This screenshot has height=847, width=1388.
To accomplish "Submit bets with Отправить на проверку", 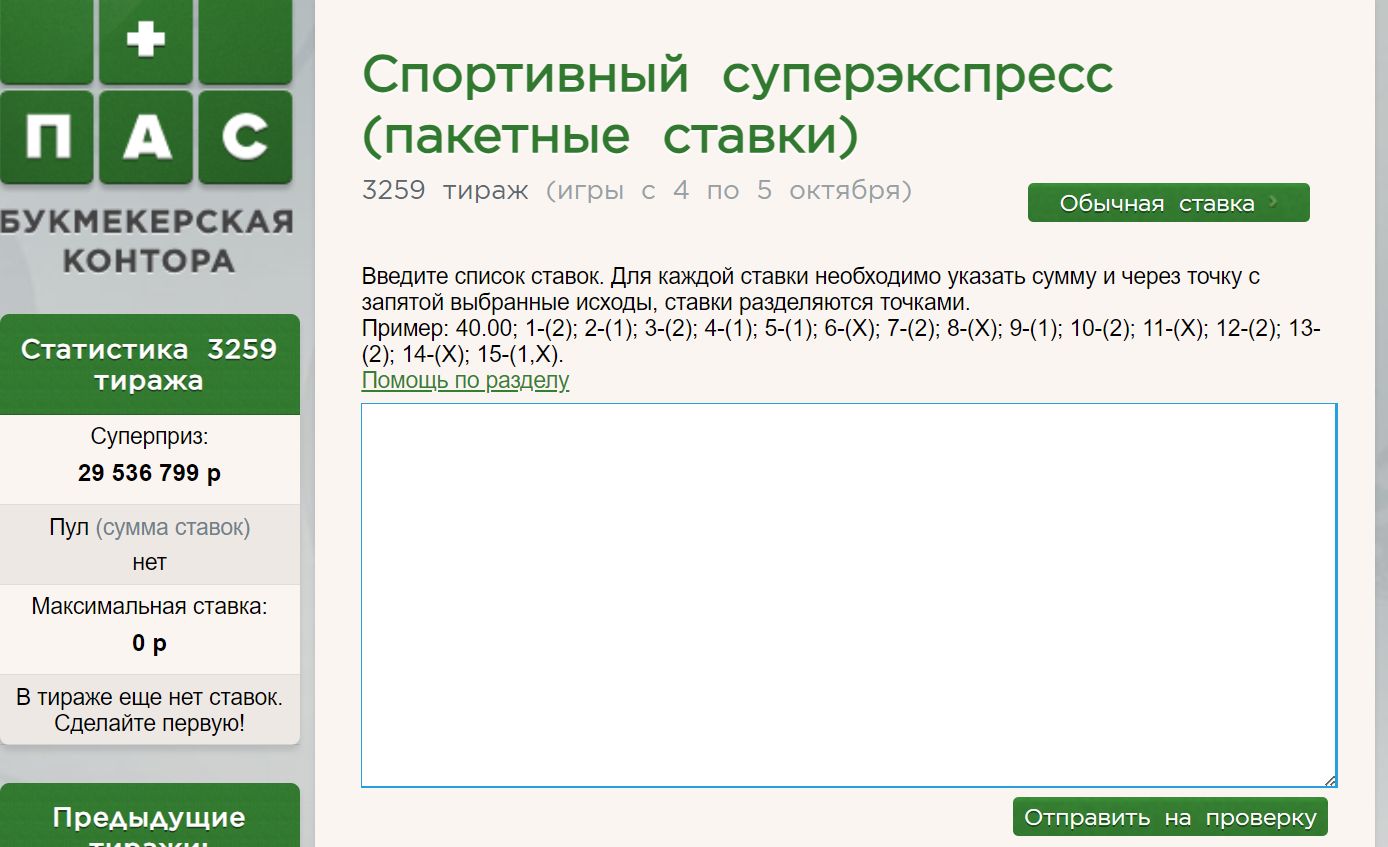I will [x=1170, y=817].
